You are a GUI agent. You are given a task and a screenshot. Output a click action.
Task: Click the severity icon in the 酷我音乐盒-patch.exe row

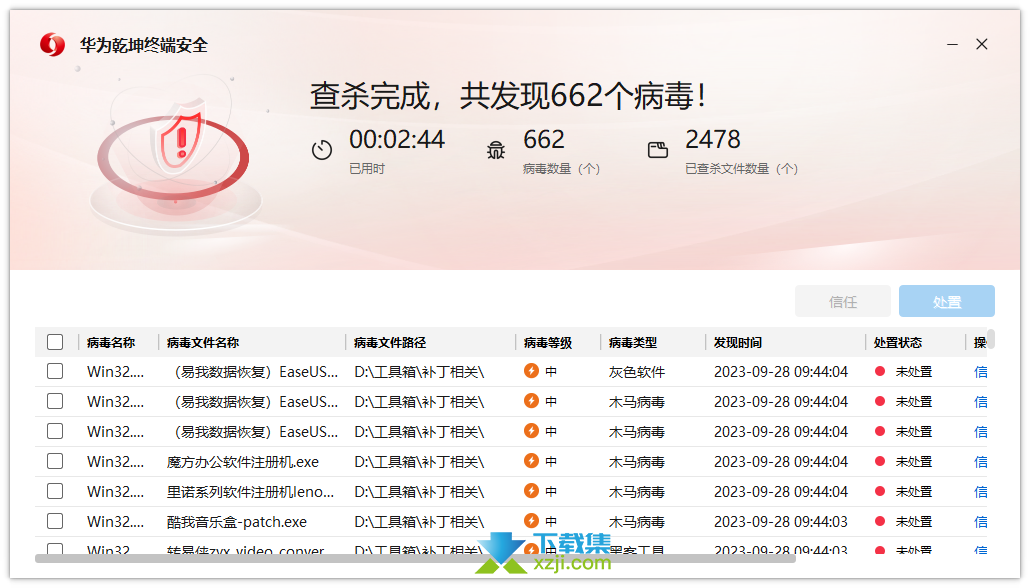tap(531, 521)
